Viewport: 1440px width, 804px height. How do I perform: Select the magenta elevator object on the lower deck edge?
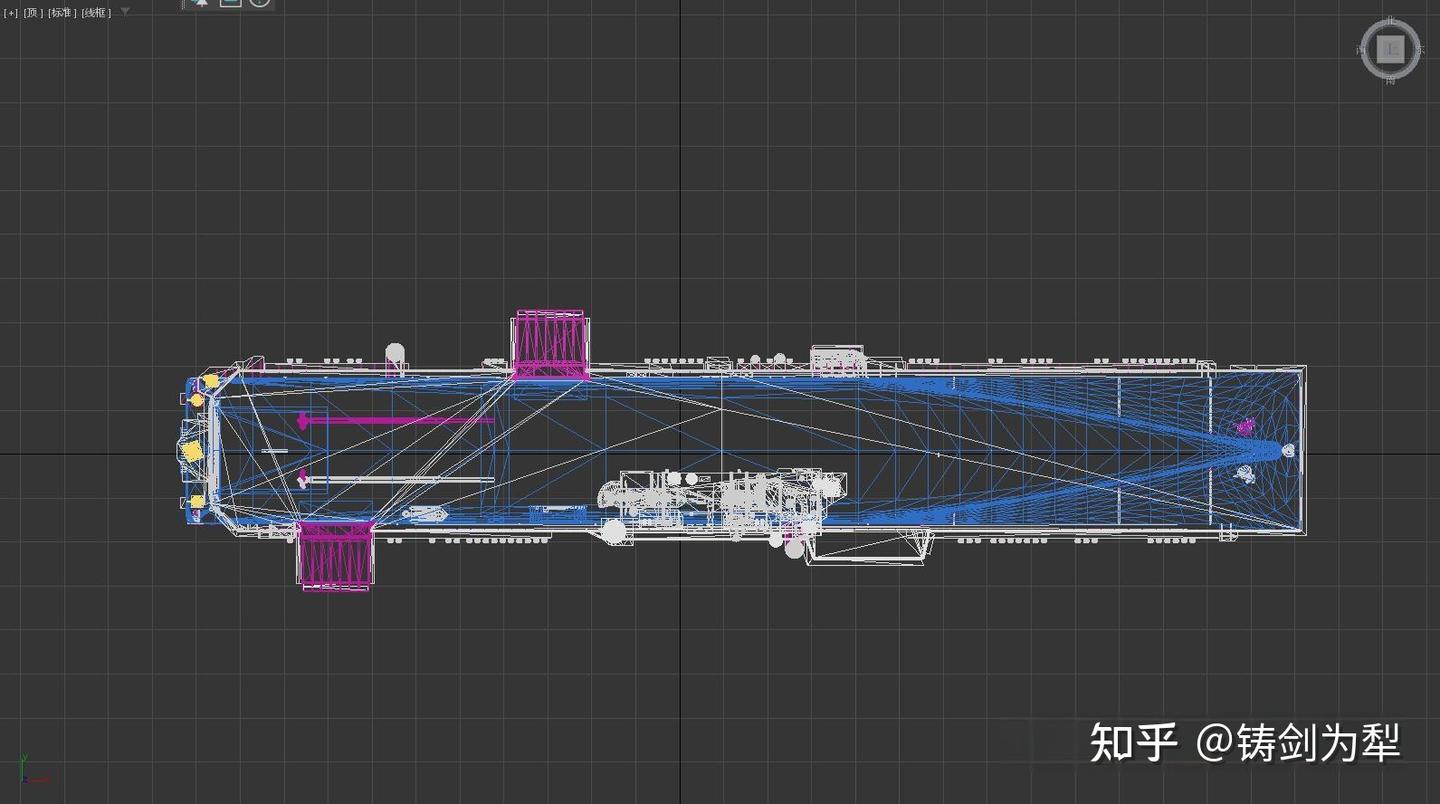coord(335,555)
